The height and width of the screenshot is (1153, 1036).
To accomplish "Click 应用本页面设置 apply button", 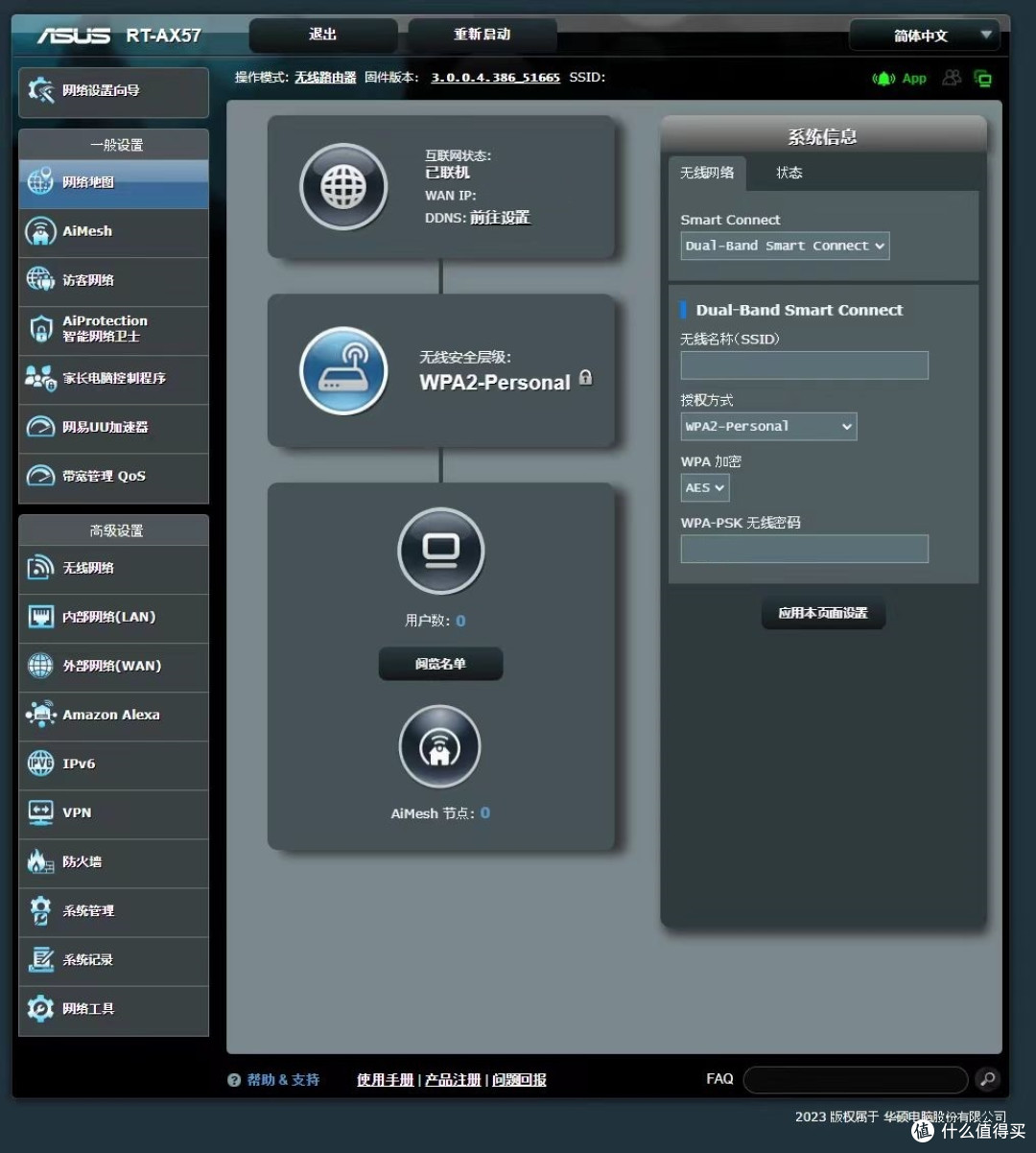I will tap(823, 613).
